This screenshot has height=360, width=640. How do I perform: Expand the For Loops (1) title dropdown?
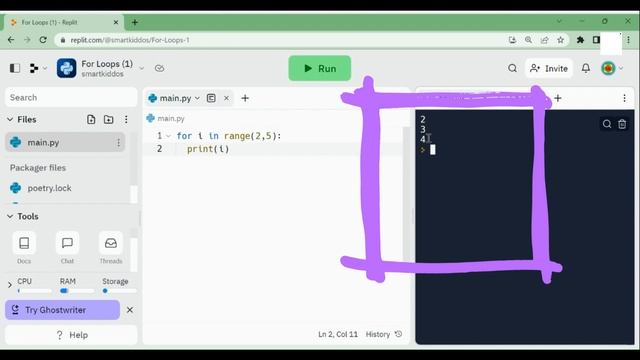(x=142, y=68)
